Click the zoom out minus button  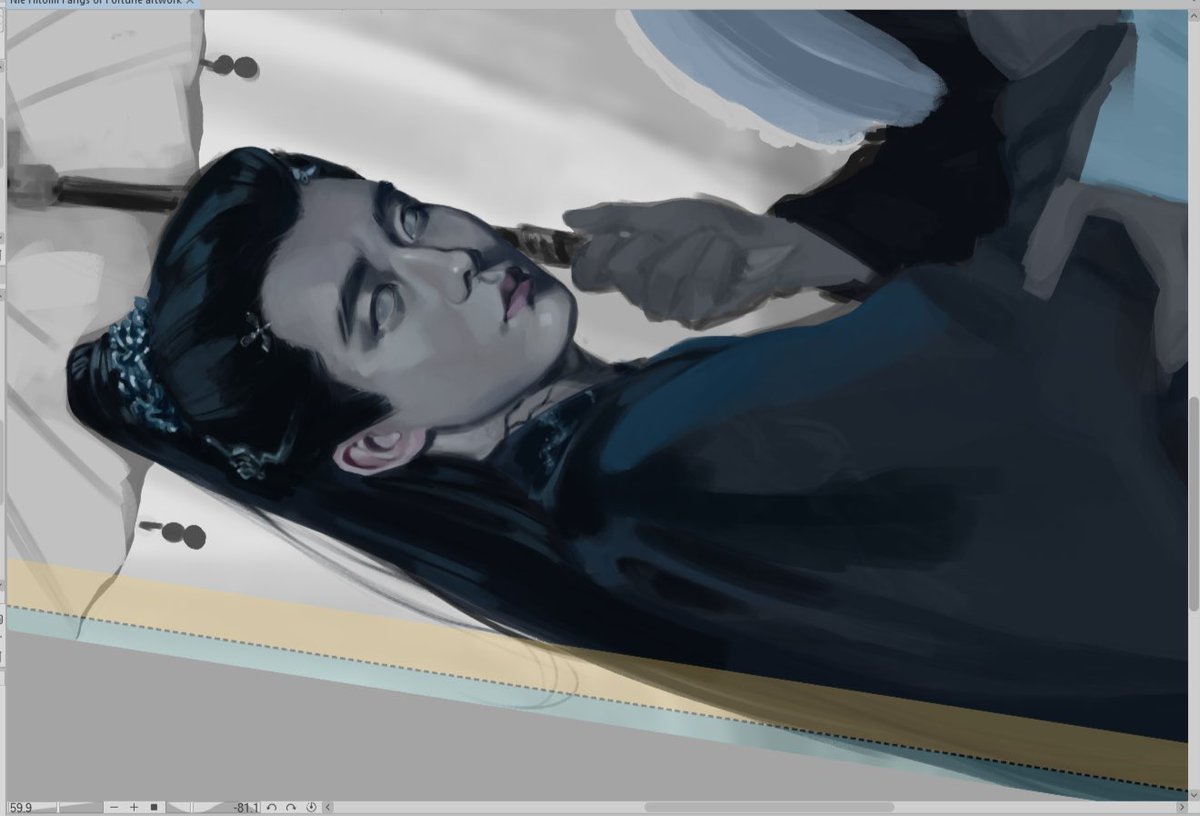point(114,807)
